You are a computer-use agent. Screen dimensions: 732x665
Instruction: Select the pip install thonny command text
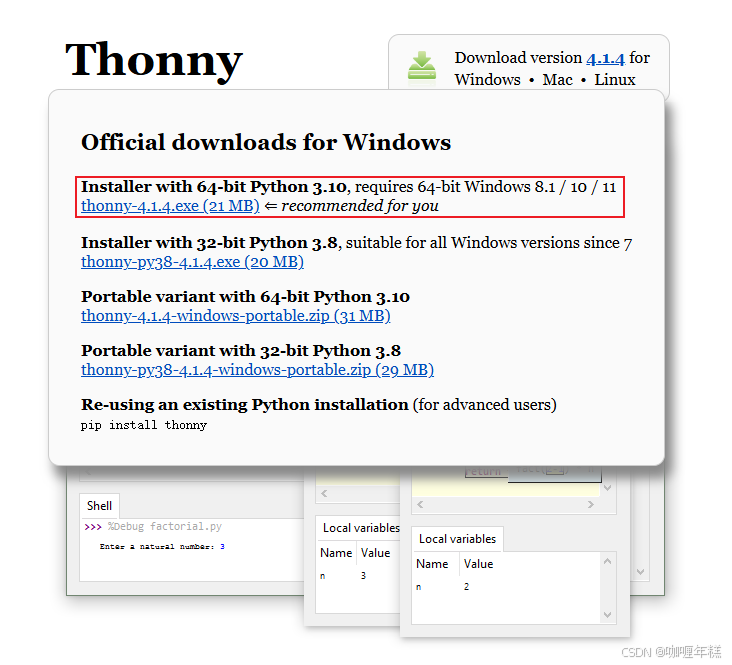(144, 425)
